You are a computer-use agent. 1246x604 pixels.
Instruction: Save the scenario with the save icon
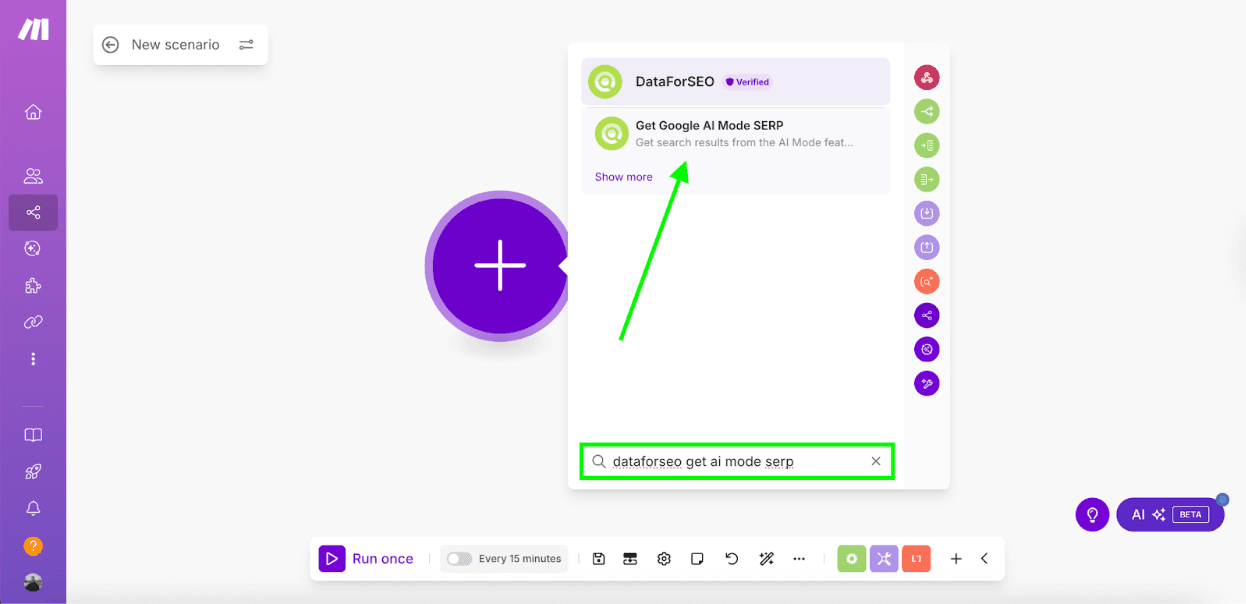598,558
